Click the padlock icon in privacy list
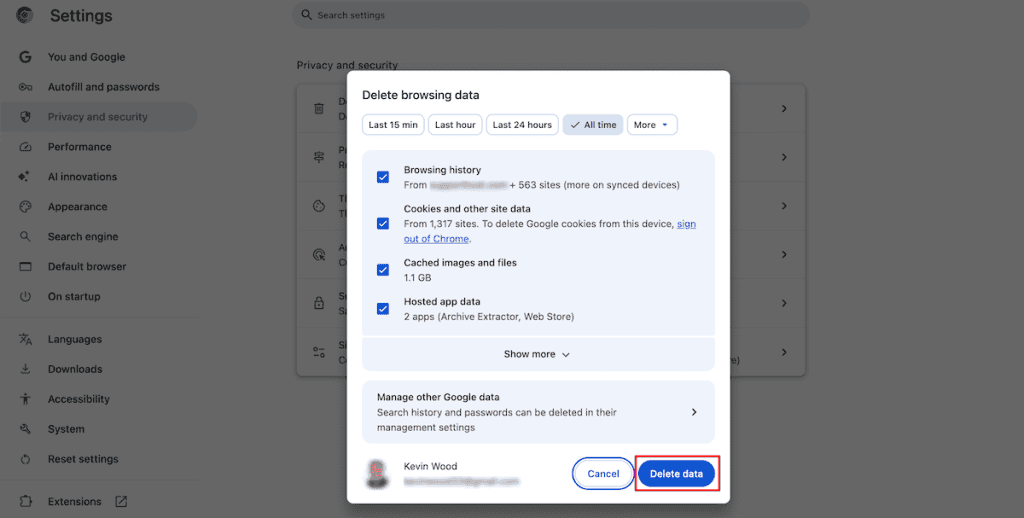1024x518 pixels. 319,303
